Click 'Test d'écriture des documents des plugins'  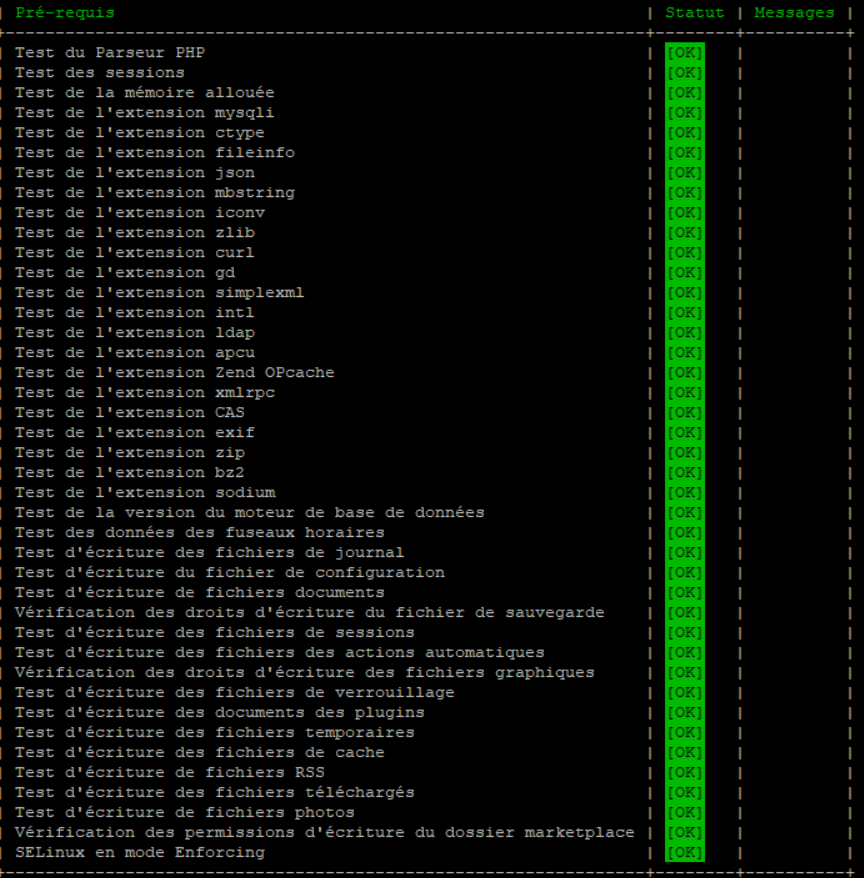[219, 712]
